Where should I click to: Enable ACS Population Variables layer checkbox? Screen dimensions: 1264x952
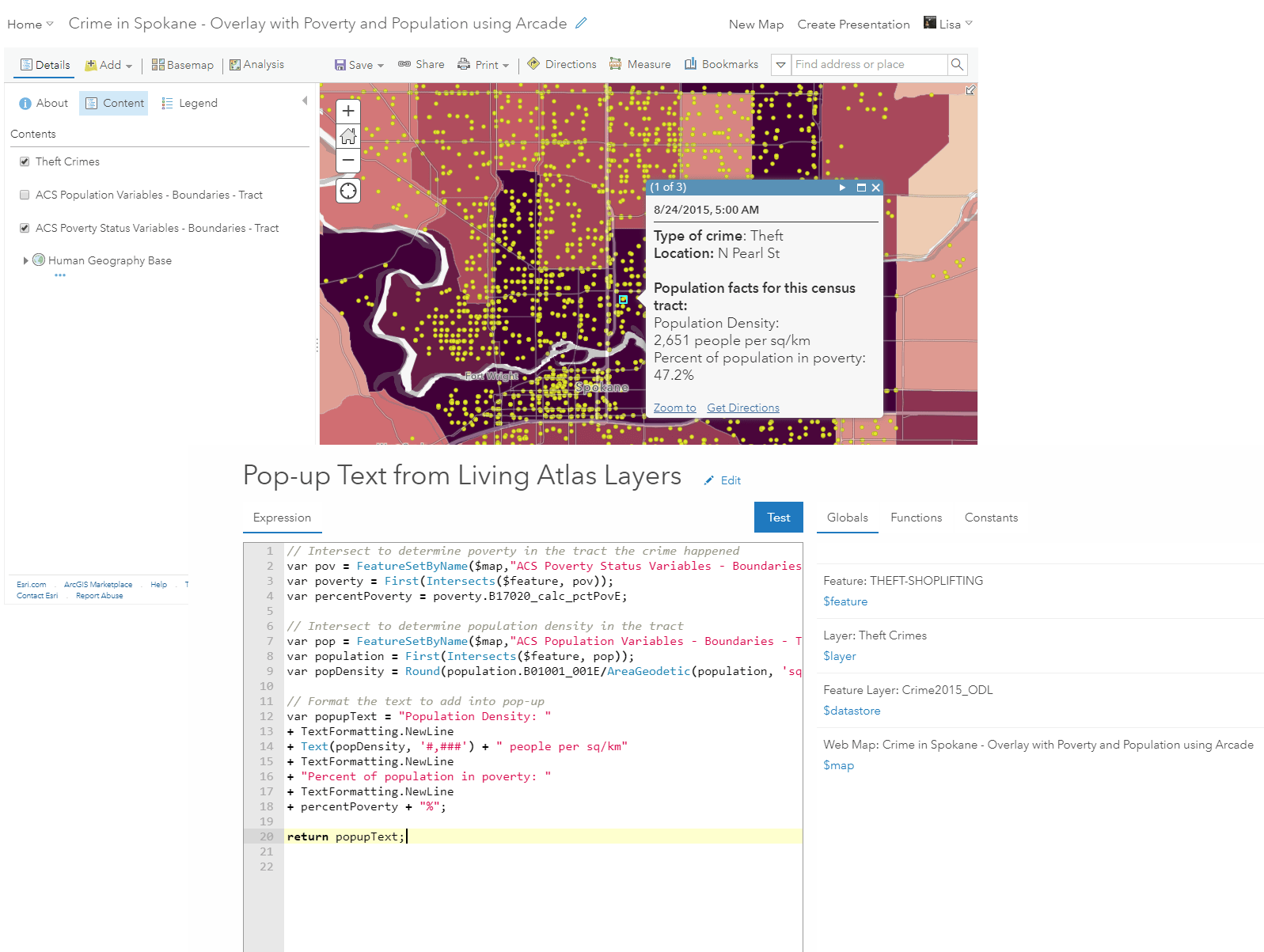point(25,195)
